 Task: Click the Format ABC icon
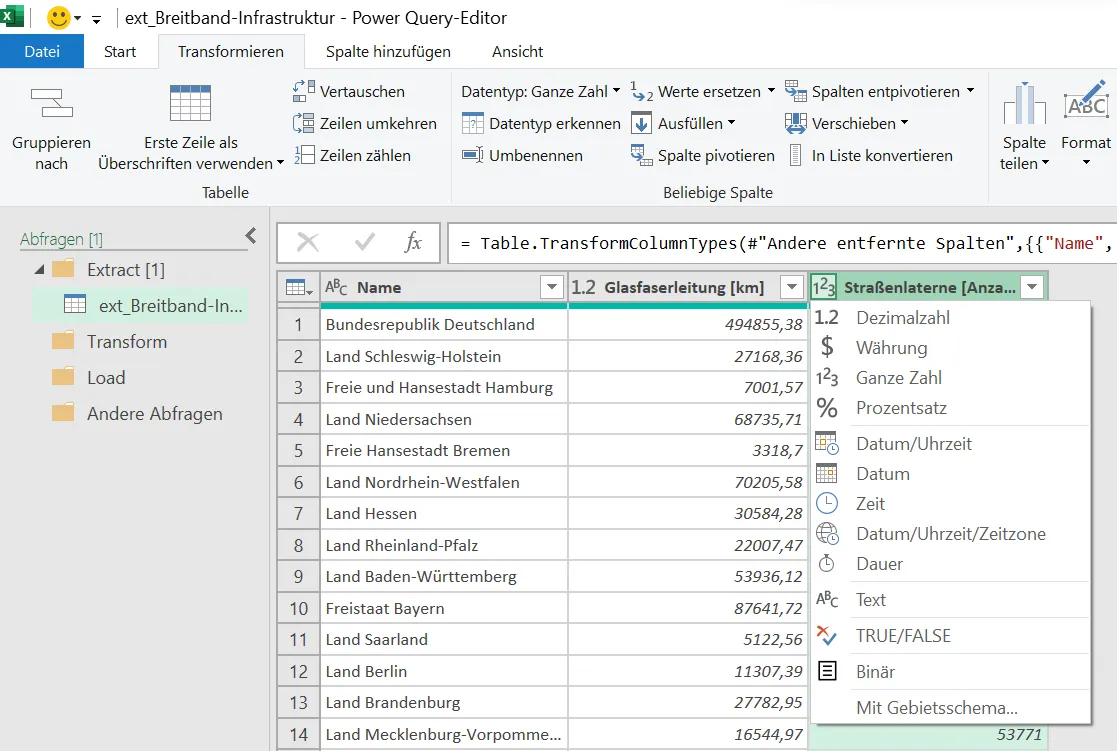1086,100
